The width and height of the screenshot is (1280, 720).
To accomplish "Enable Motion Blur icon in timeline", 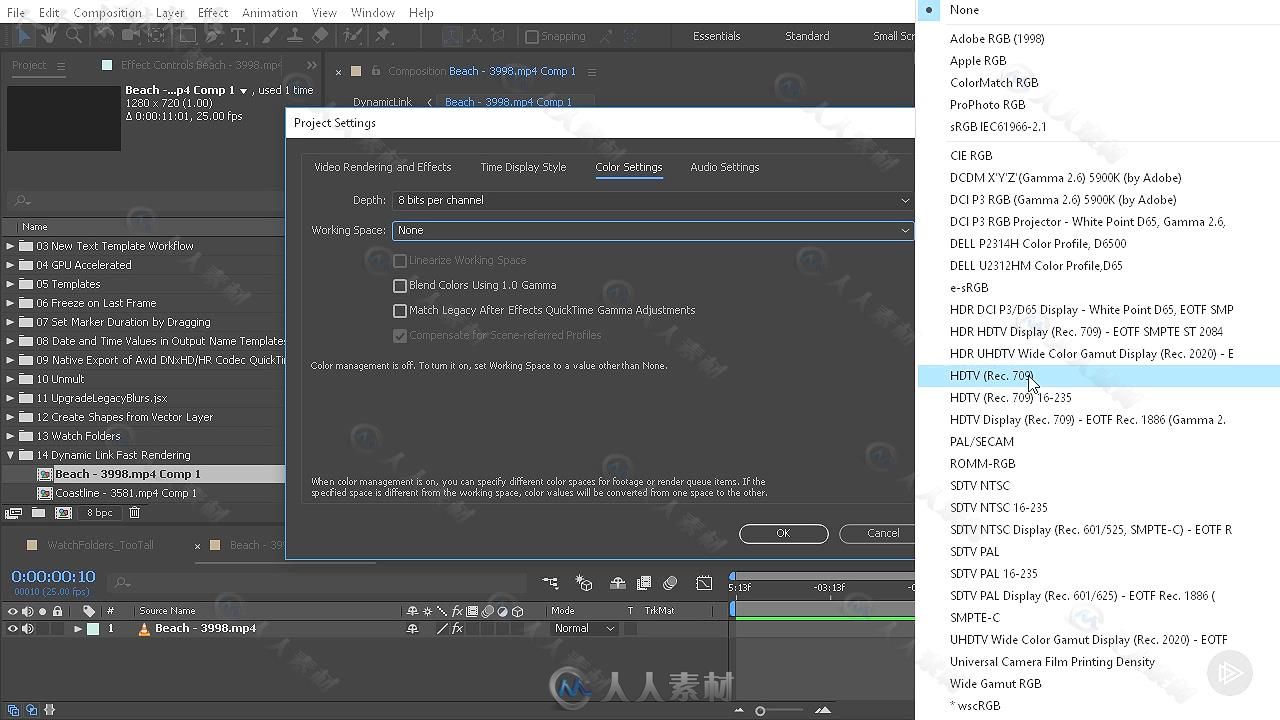I will [x=671, y=583].
